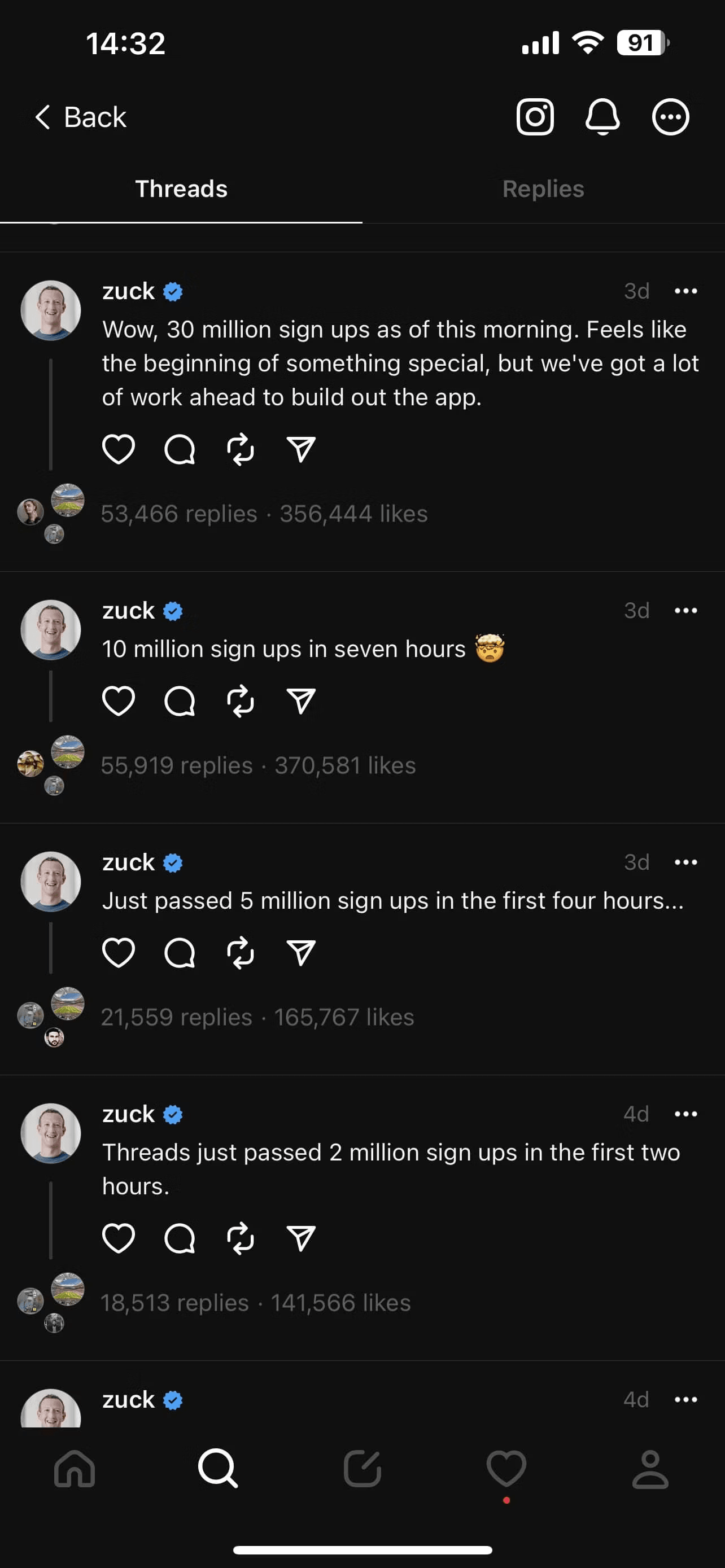This screenshot has height=1568, width=725.
Task: Like the 10 million sign ups post
Action: [118, 700]
